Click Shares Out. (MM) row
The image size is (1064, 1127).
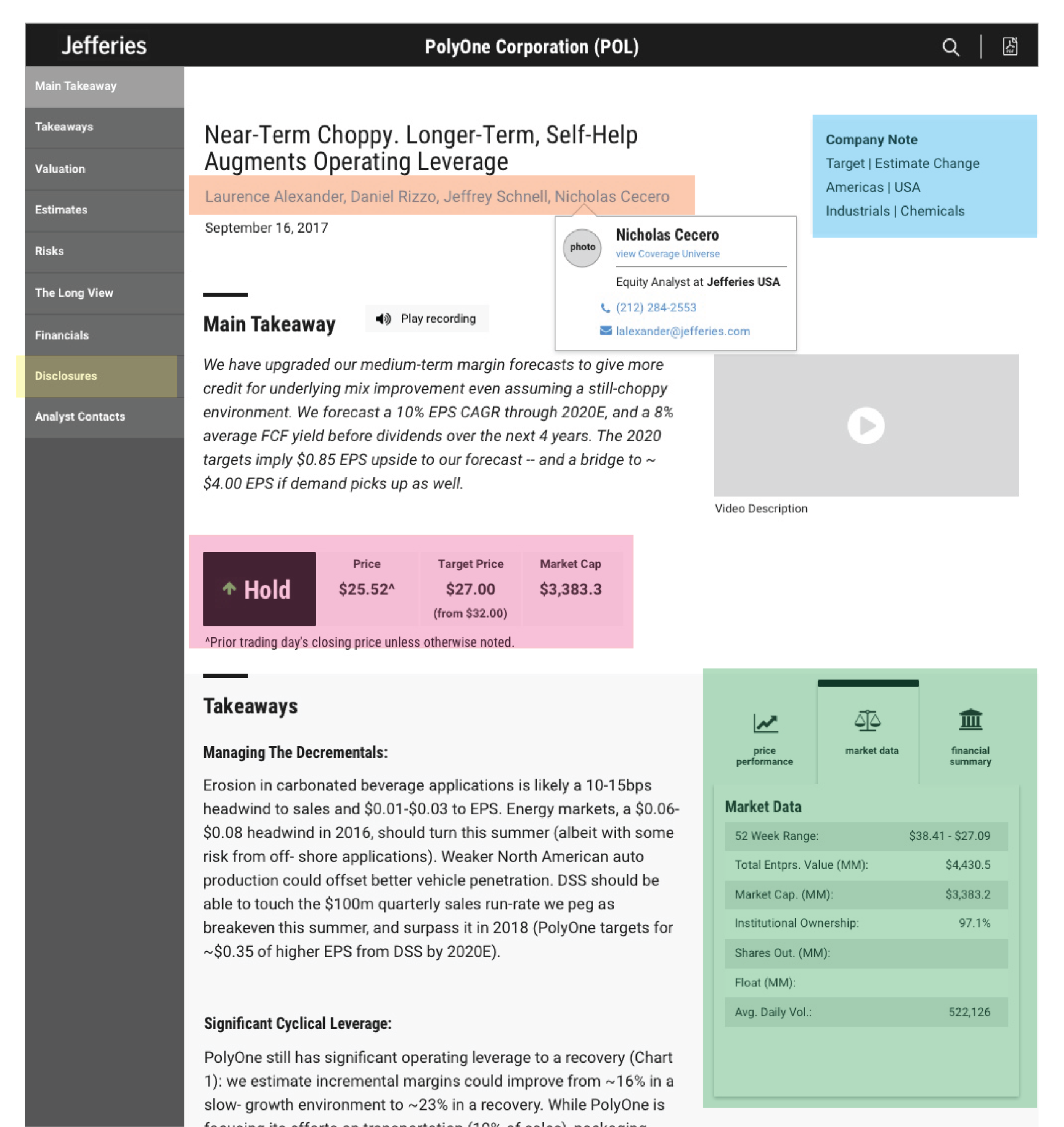pos(866,953)
